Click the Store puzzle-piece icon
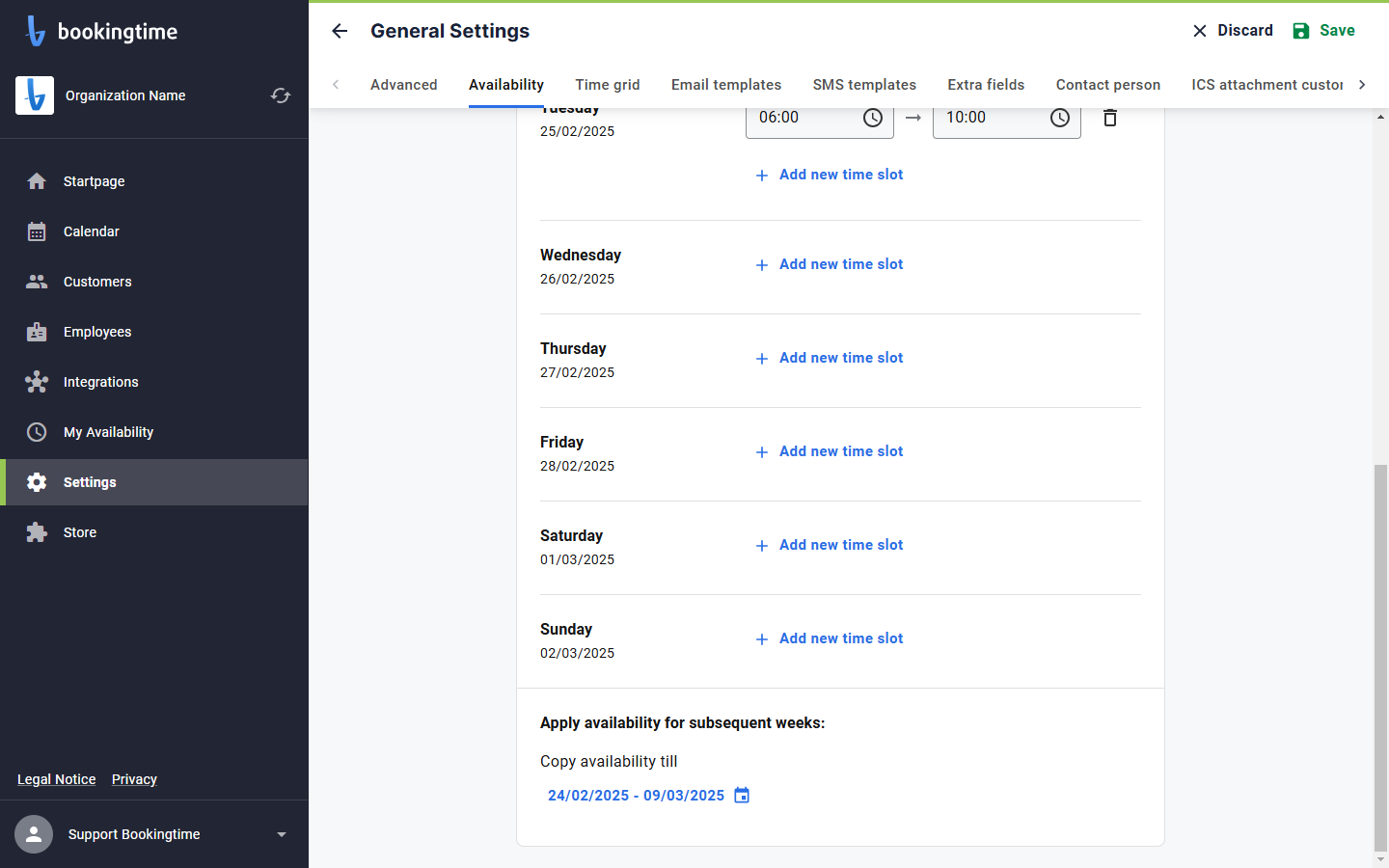 [x=37, y=532]
